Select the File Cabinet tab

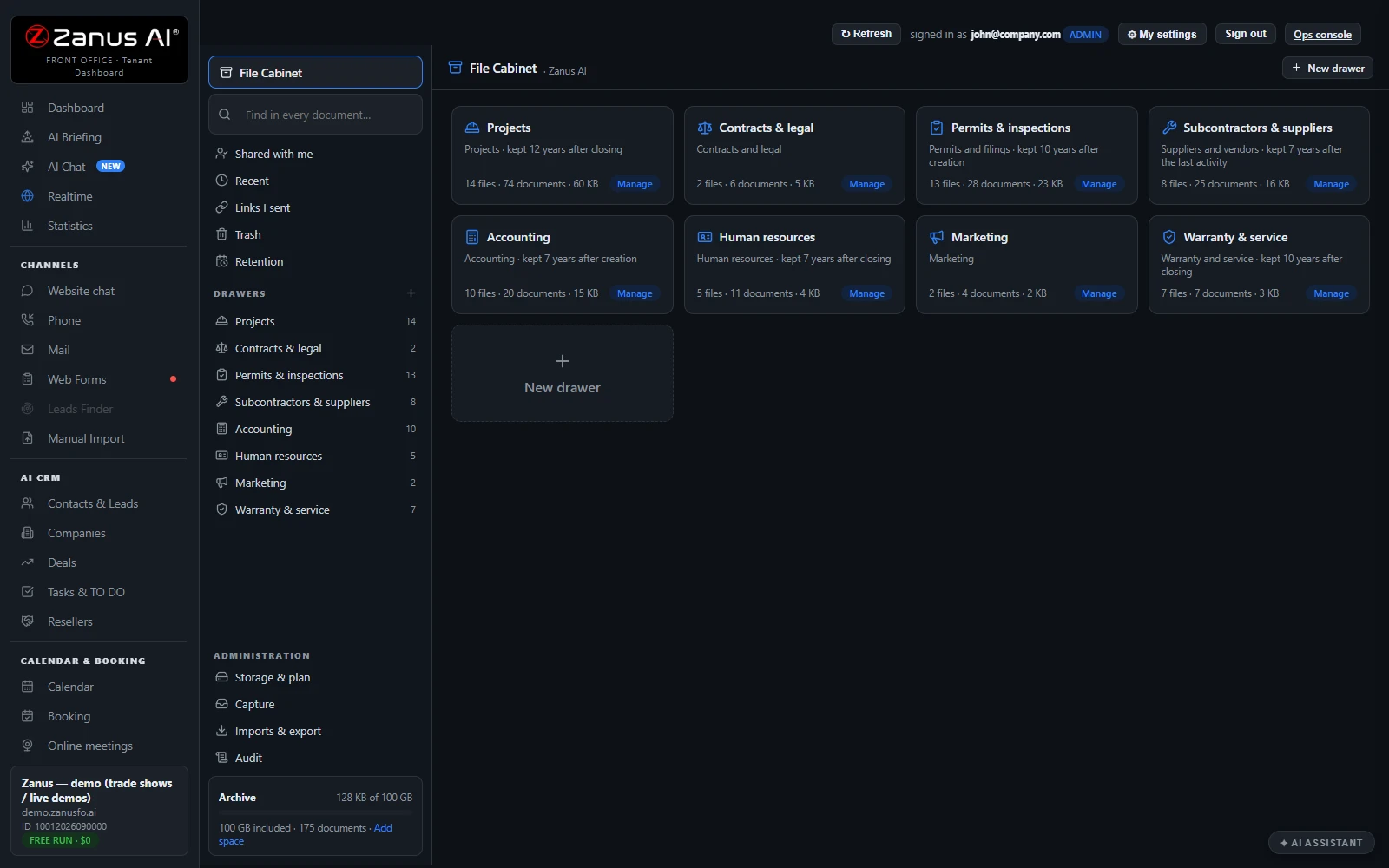click(x=315, y=73)
